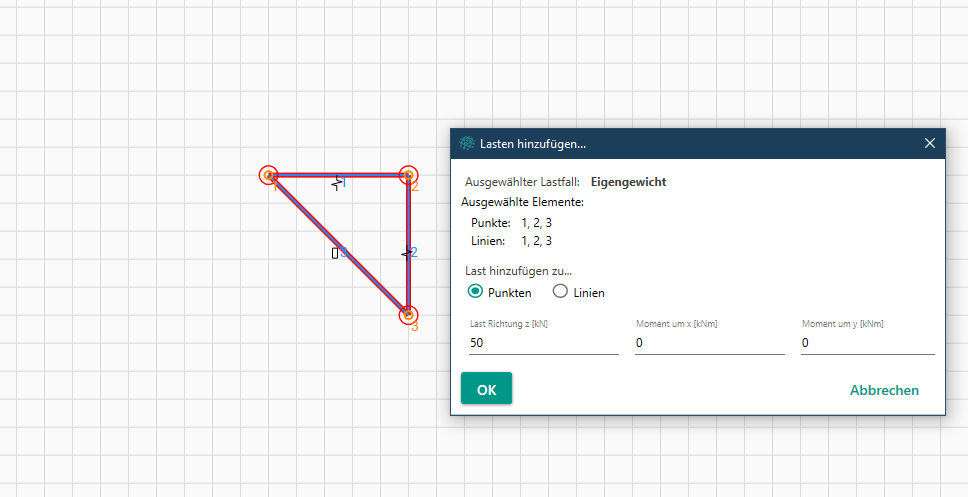Image resolution: width=968 pixels, height=497 pixels.
Task: Select node 1 circle at top-left corner
Action: (268, 176)
